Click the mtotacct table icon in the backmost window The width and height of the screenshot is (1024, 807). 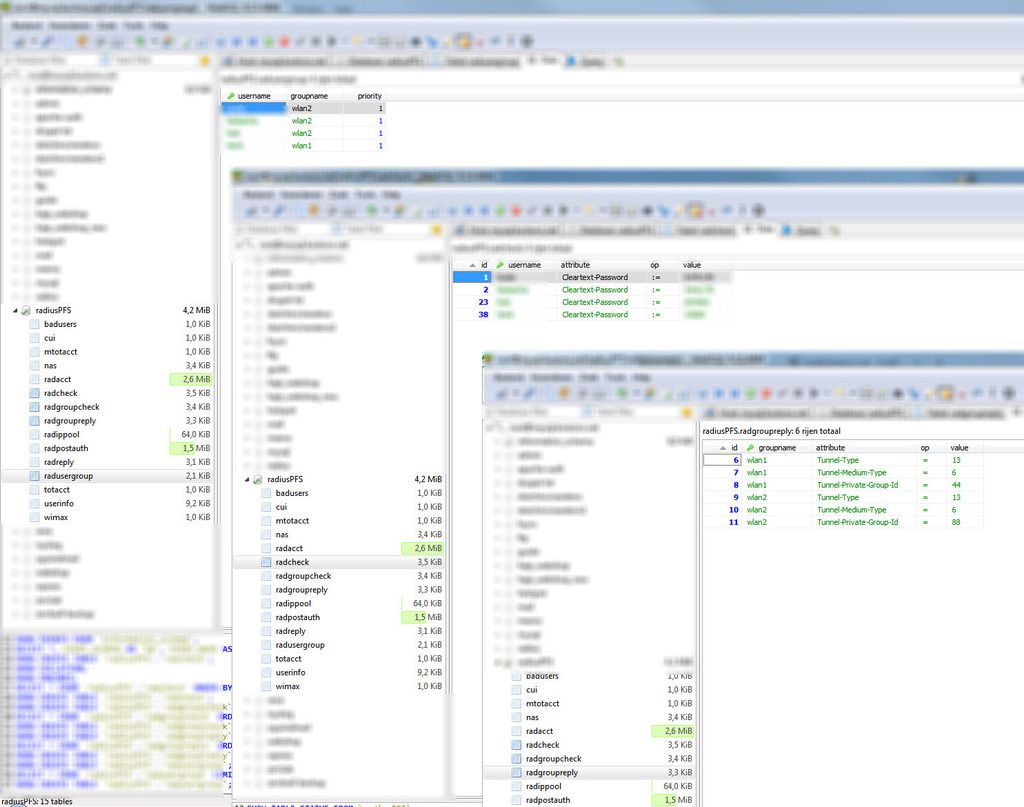[x=35, y=351]
